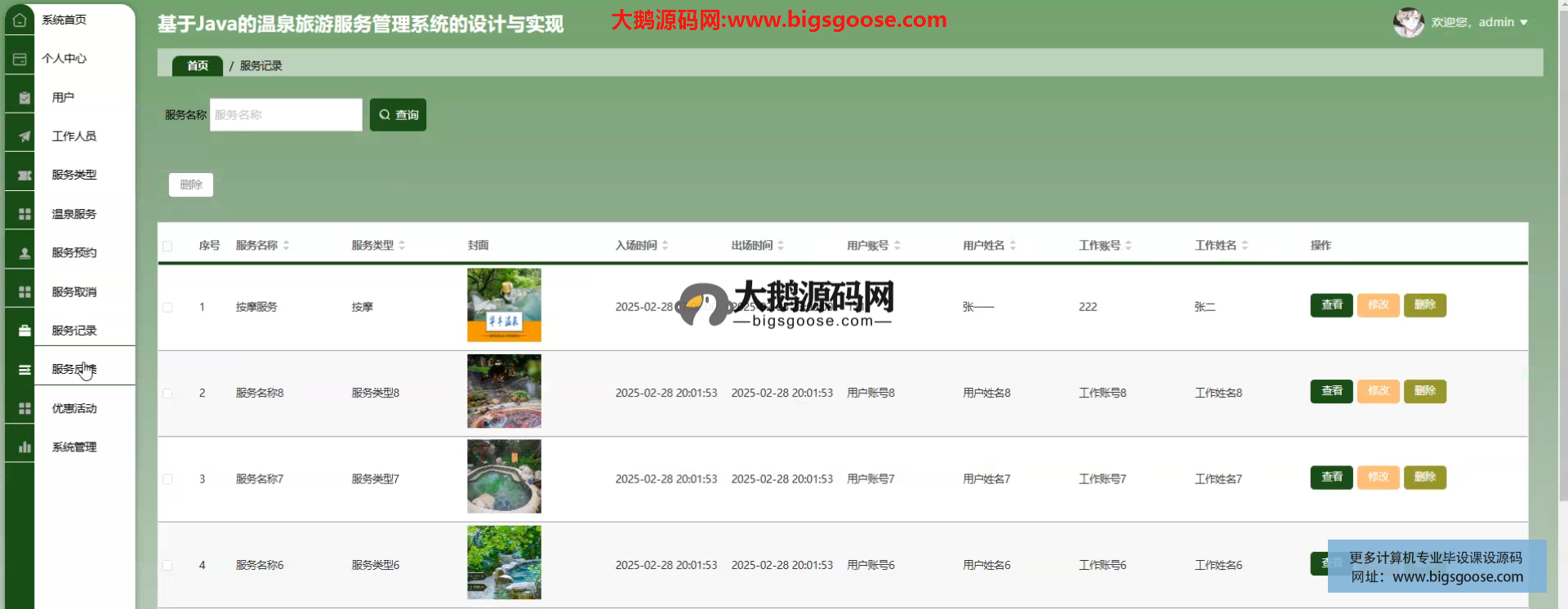This screenshot has width=1568, height=609.
Task: Sort by entry time column arrows
Action: [x=666, y=246]
